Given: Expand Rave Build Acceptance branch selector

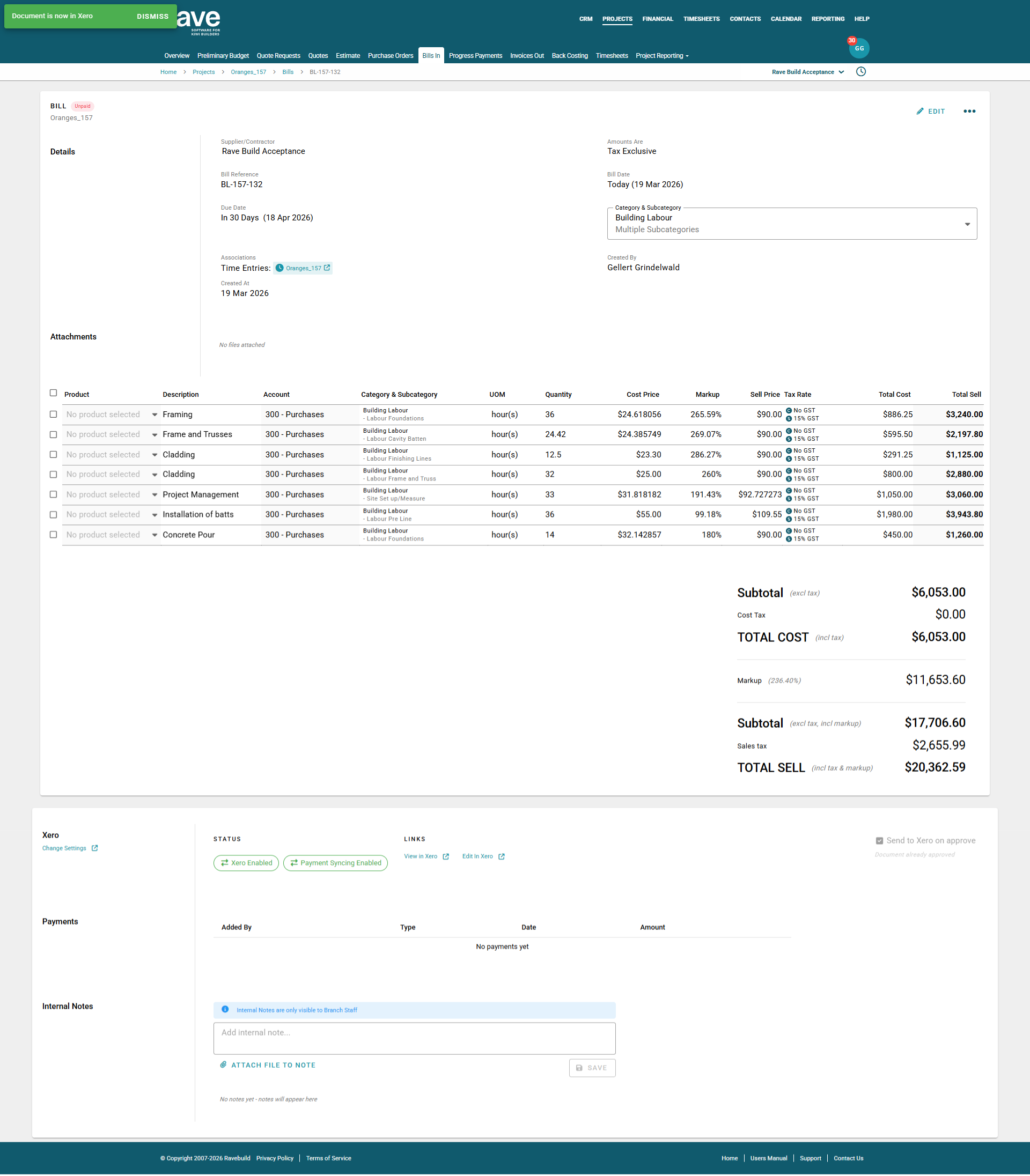Looking at the screenshot, I should [807, 72].
